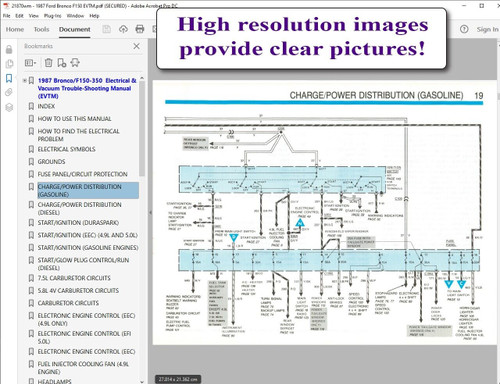Open the help question mark icon

click(x=464, y=29)
